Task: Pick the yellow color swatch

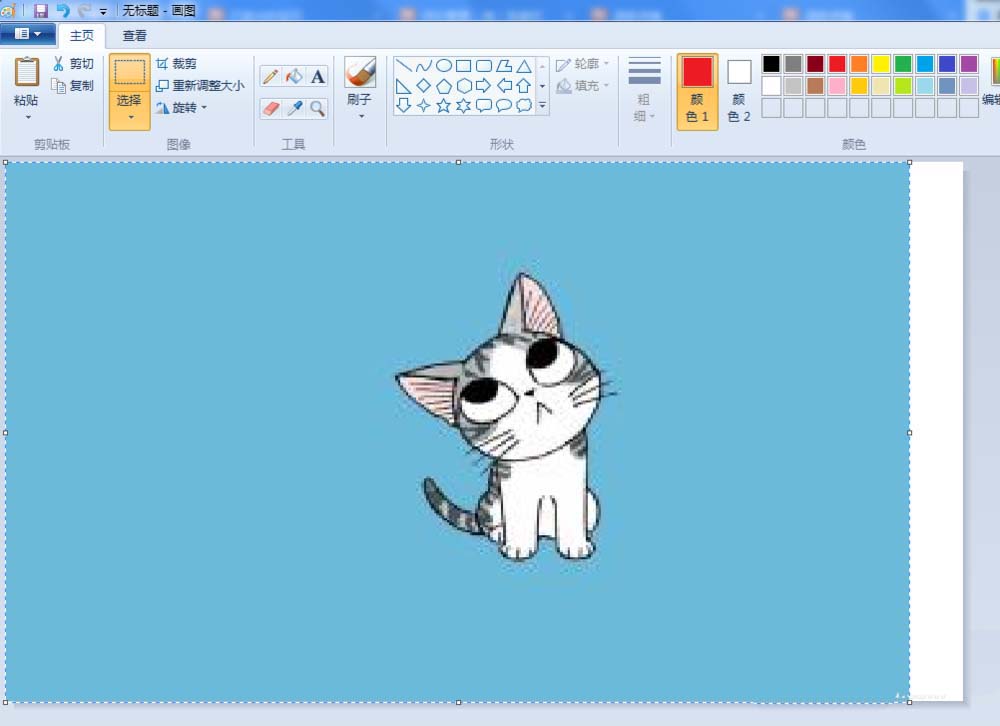Action: [881, 64]
